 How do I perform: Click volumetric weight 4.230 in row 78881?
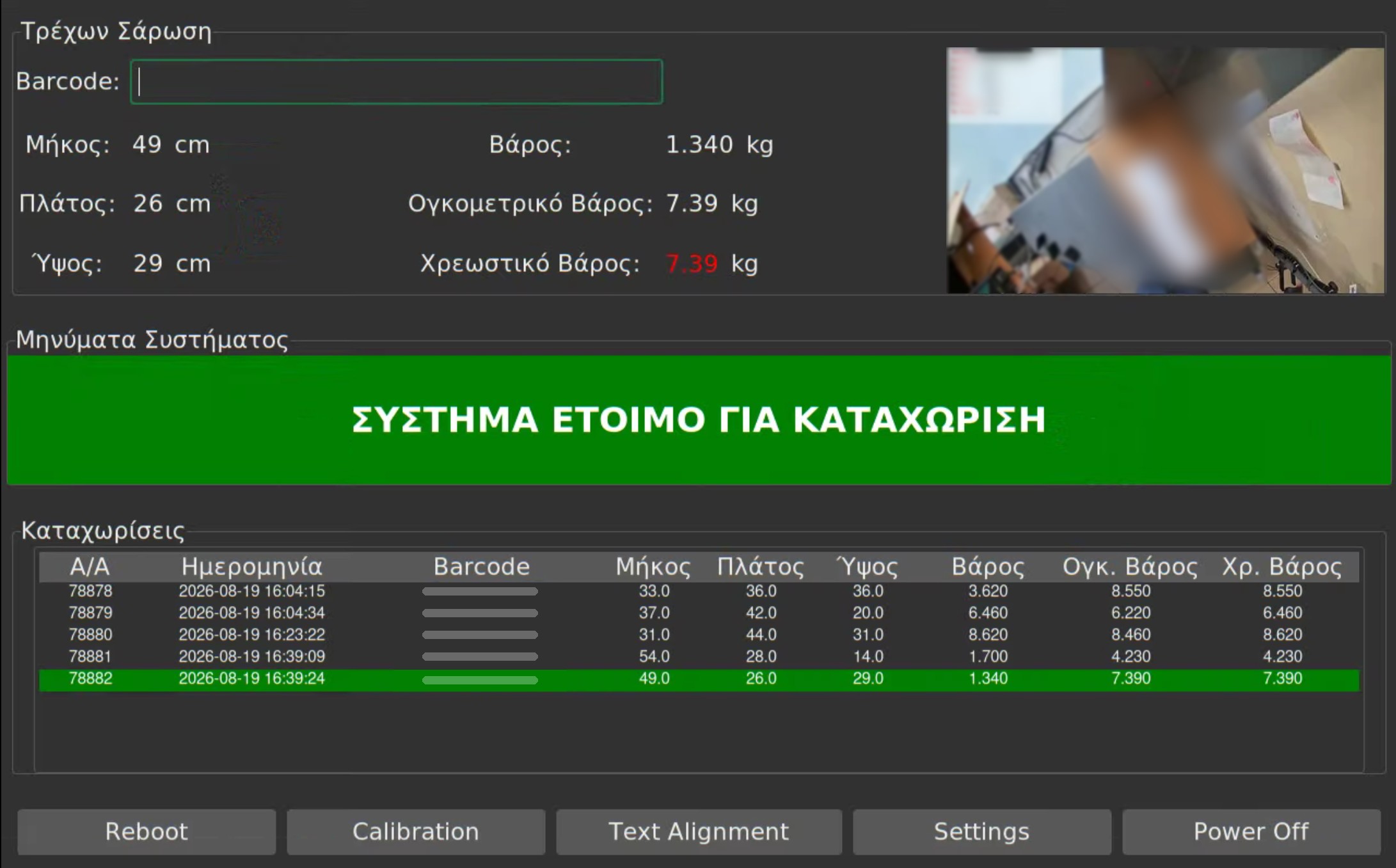coord(1130,656)
